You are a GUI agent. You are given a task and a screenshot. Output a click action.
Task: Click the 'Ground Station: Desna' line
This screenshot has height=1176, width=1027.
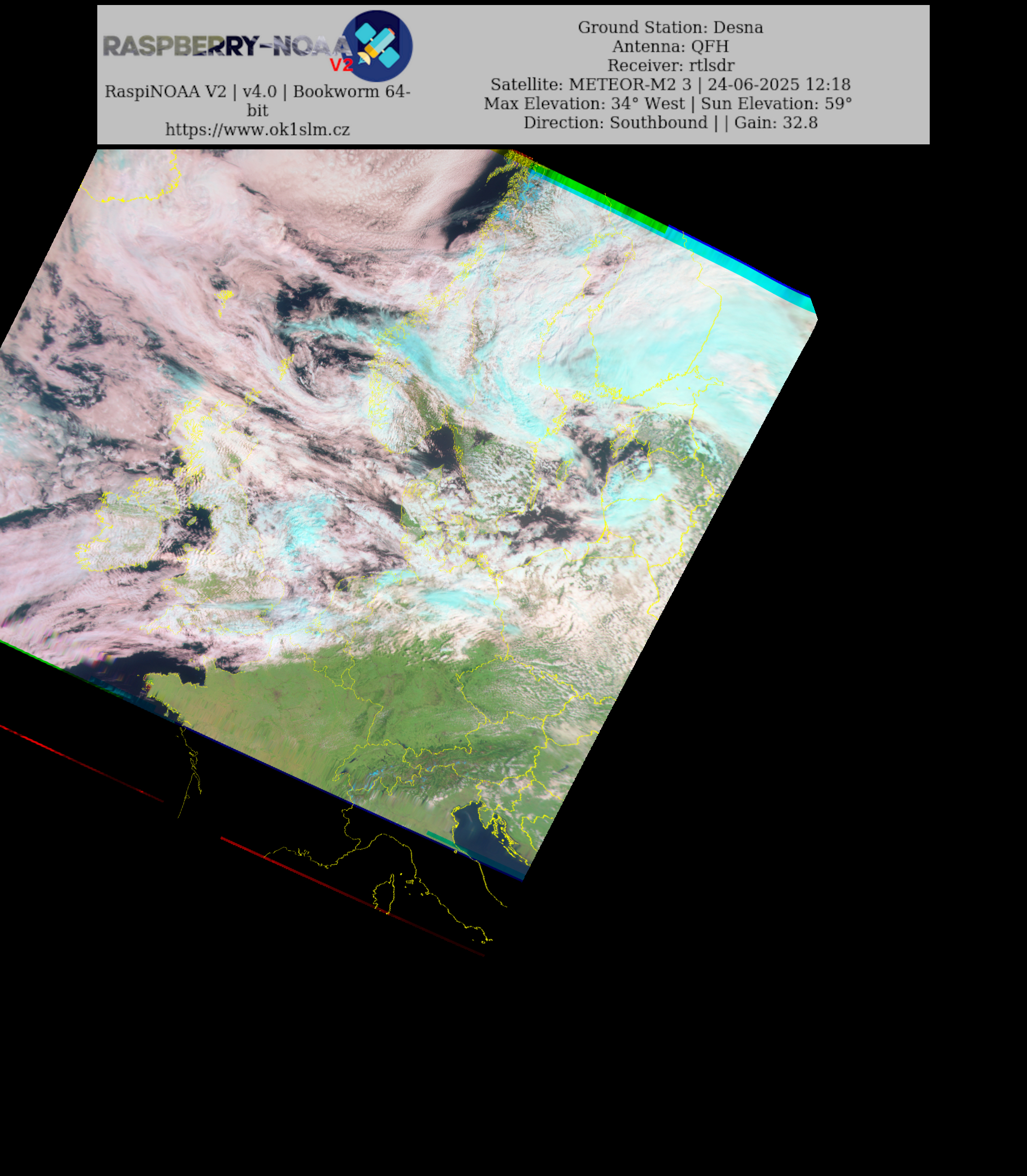(670, 28)
